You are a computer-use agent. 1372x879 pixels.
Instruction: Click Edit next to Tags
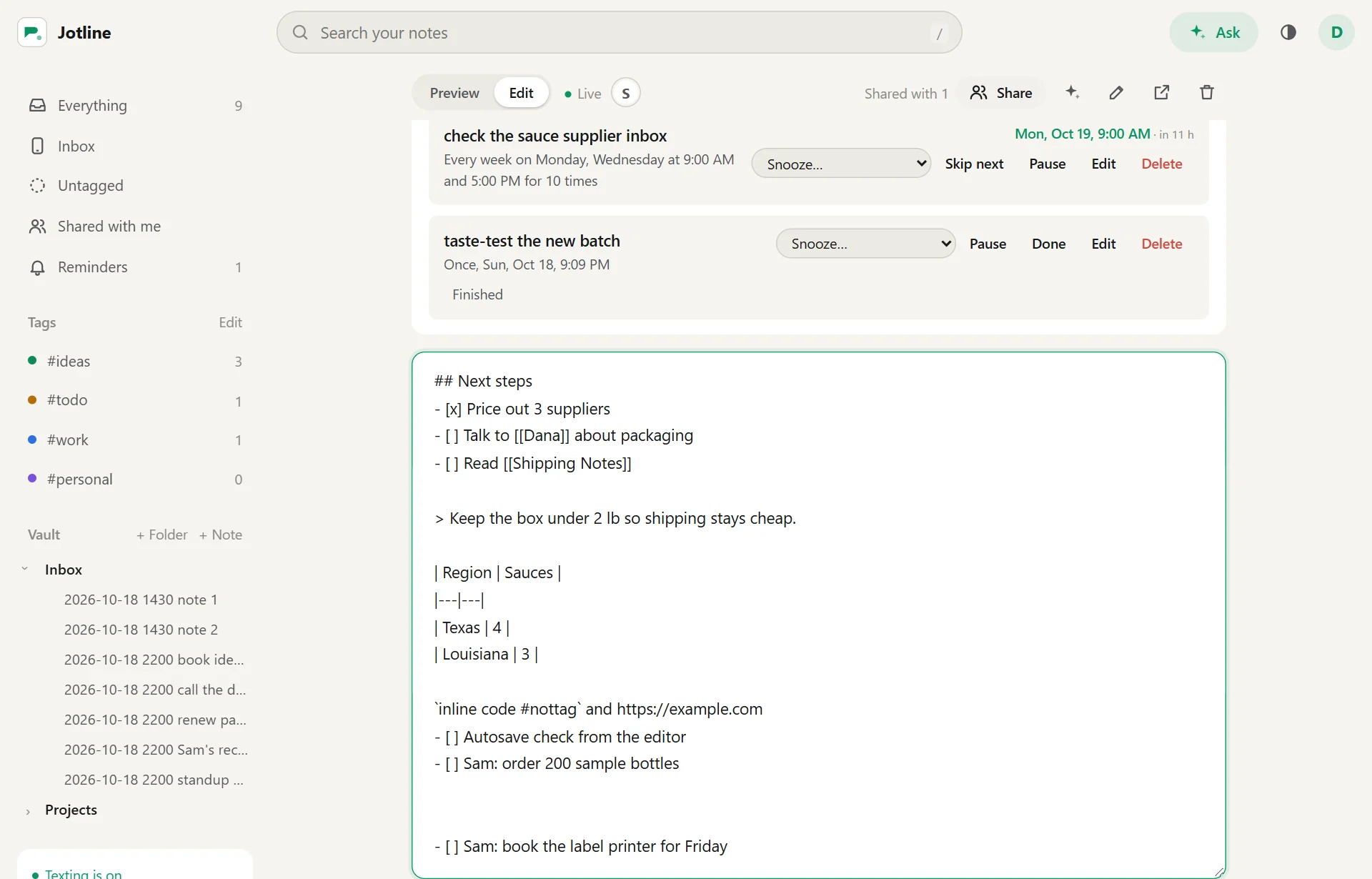230,322
